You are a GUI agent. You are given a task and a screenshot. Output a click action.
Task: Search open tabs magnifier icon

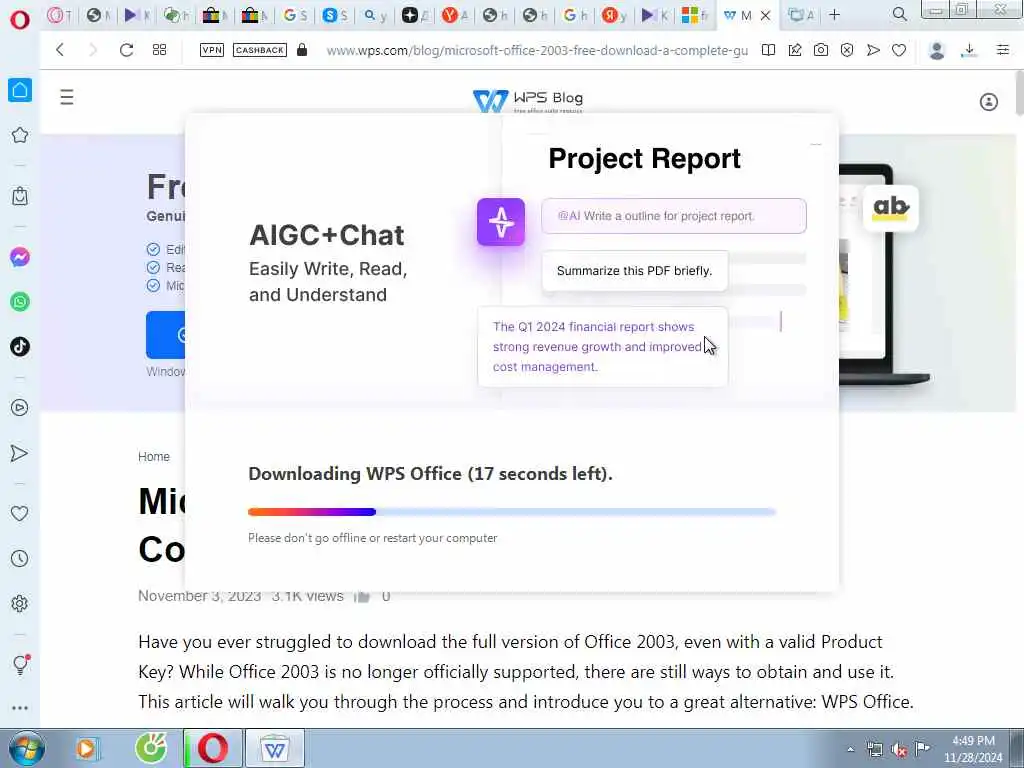coord(899,14)
